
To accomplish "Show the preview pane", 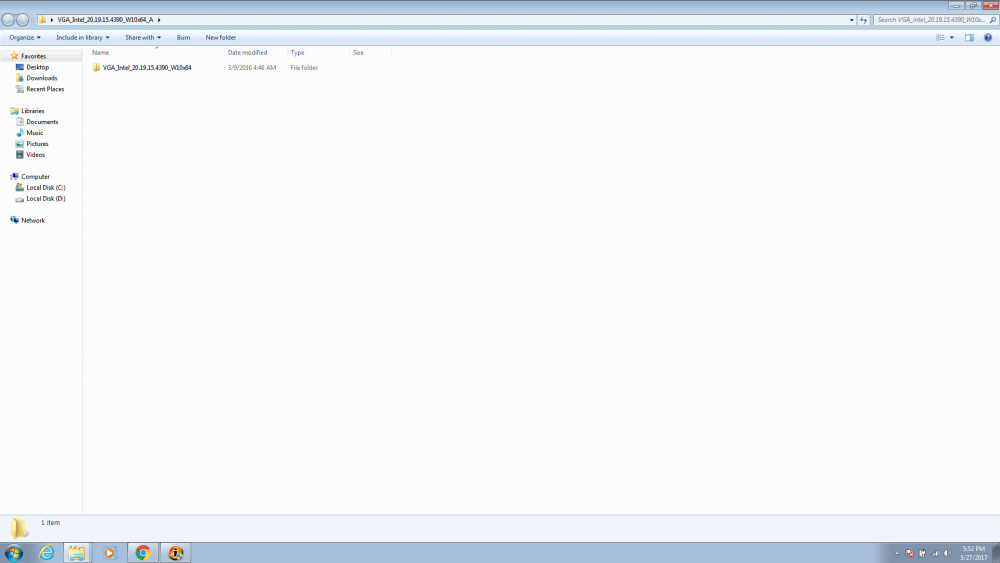I will pos(969,38).
